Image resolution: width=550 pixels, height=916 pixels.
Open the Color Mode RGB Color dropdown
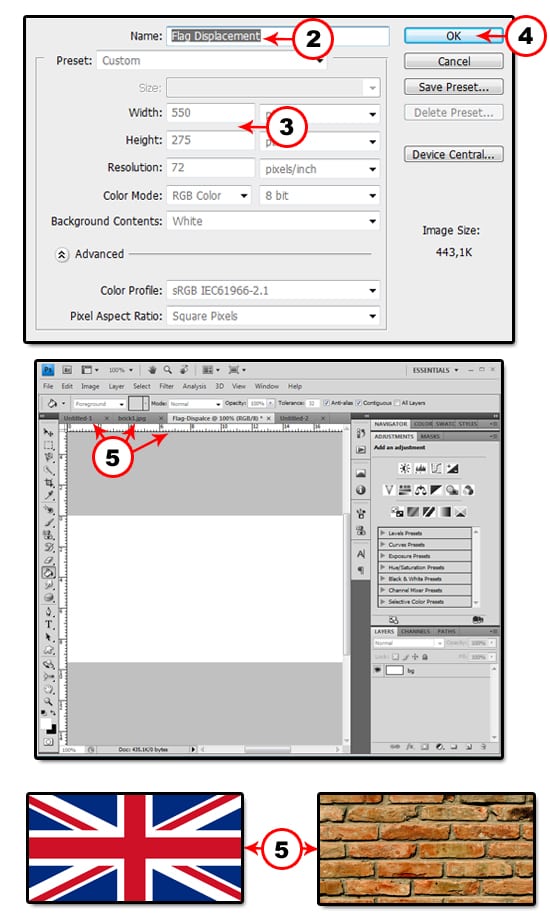[209, 196]
